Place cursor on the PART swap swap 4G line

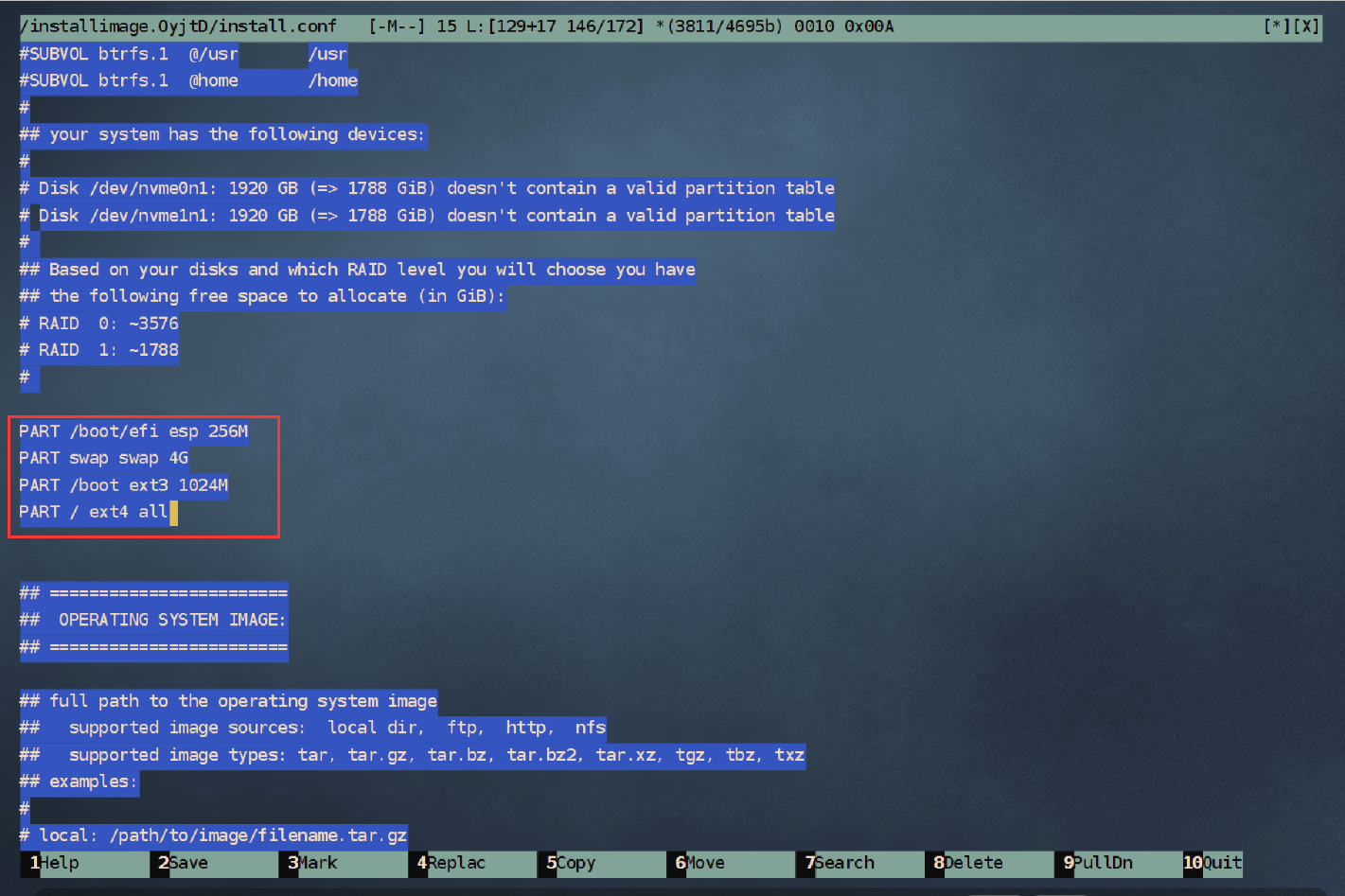click(104, 458)
